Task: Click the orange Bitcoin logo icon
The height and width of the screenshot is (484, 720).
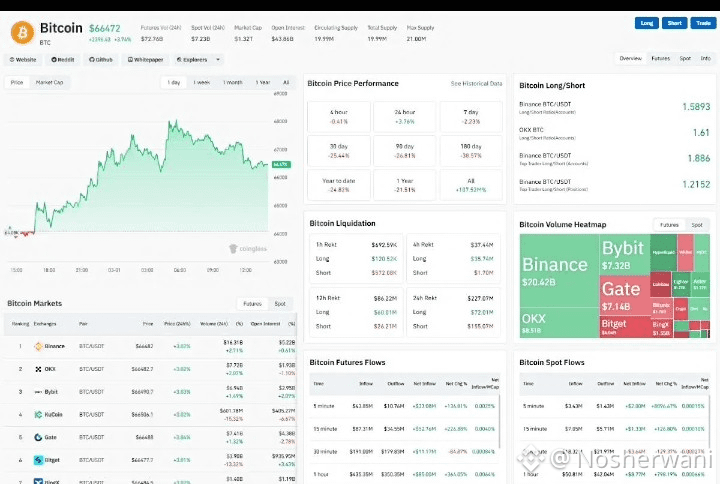Action: coord(22,33)
